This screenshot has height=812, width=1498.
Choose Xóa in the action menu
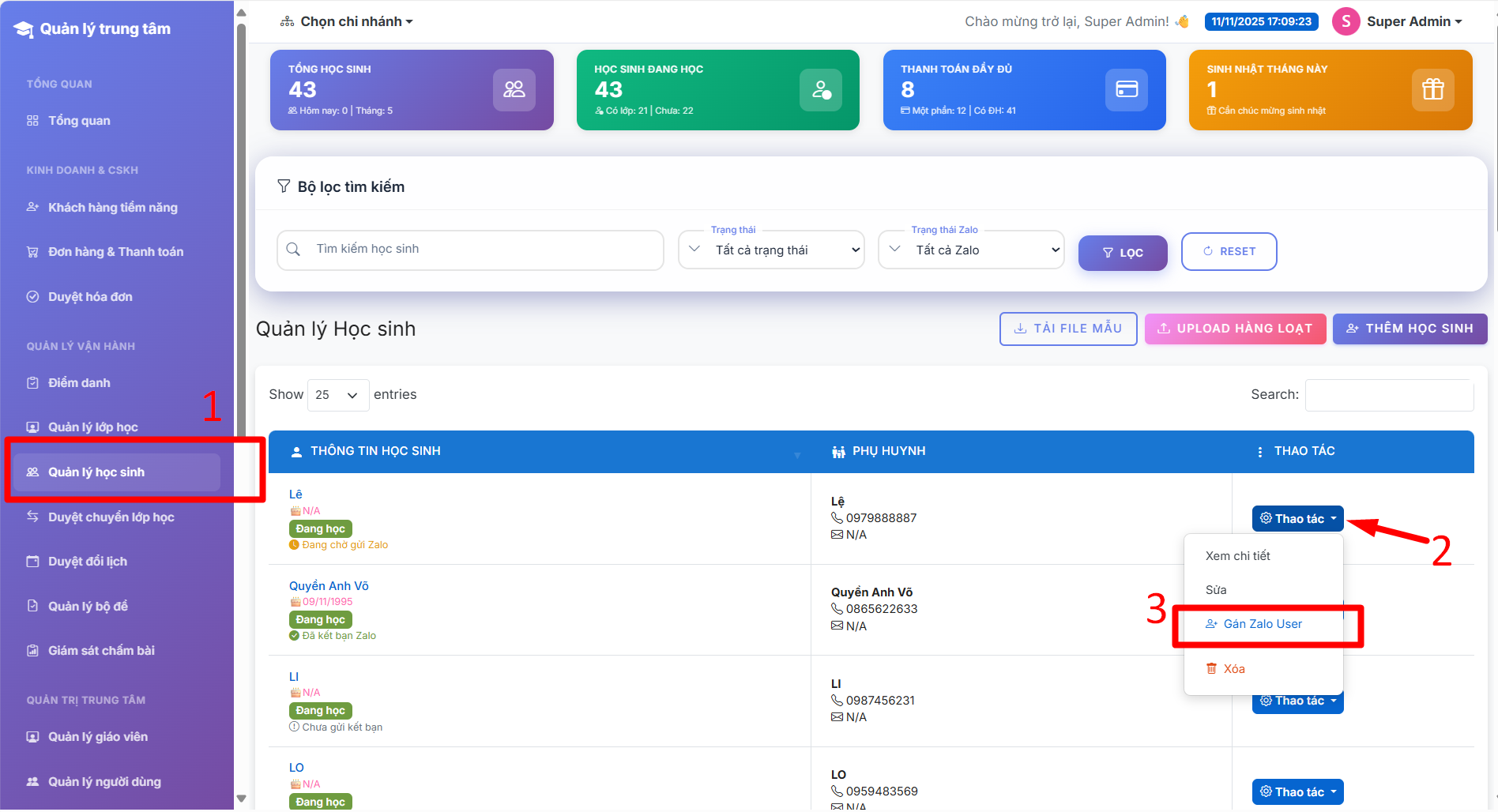coord(1233,669)
